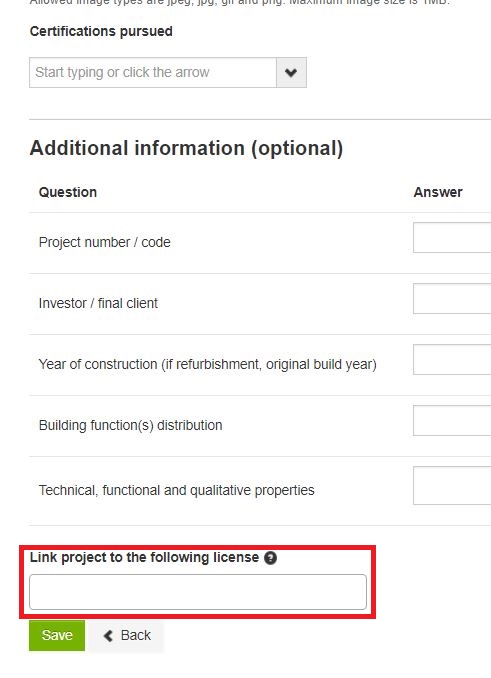Click the left chevron icon in Back
The image size is (491, 678).
tap(108, 636)
